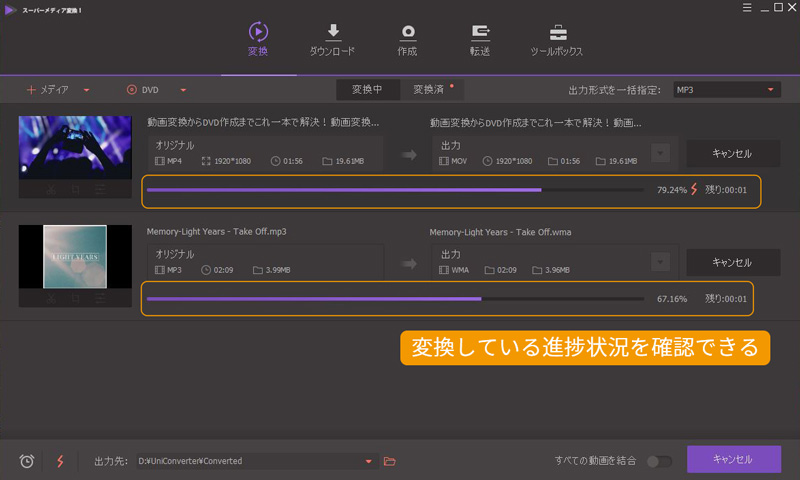Image resolution: width=800 pixels, height=480 pixels.
Task: Maximize the application window
Action: [779, 8]
